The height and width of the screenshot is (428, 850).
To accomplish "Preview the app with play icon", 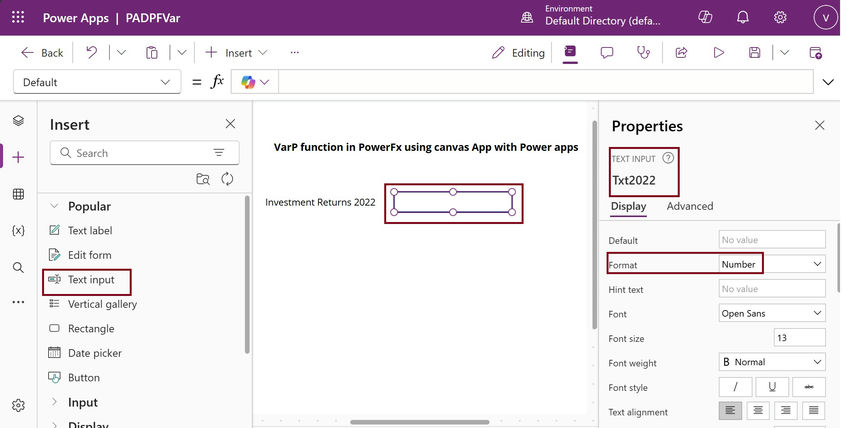I will [x=719, y=53].
